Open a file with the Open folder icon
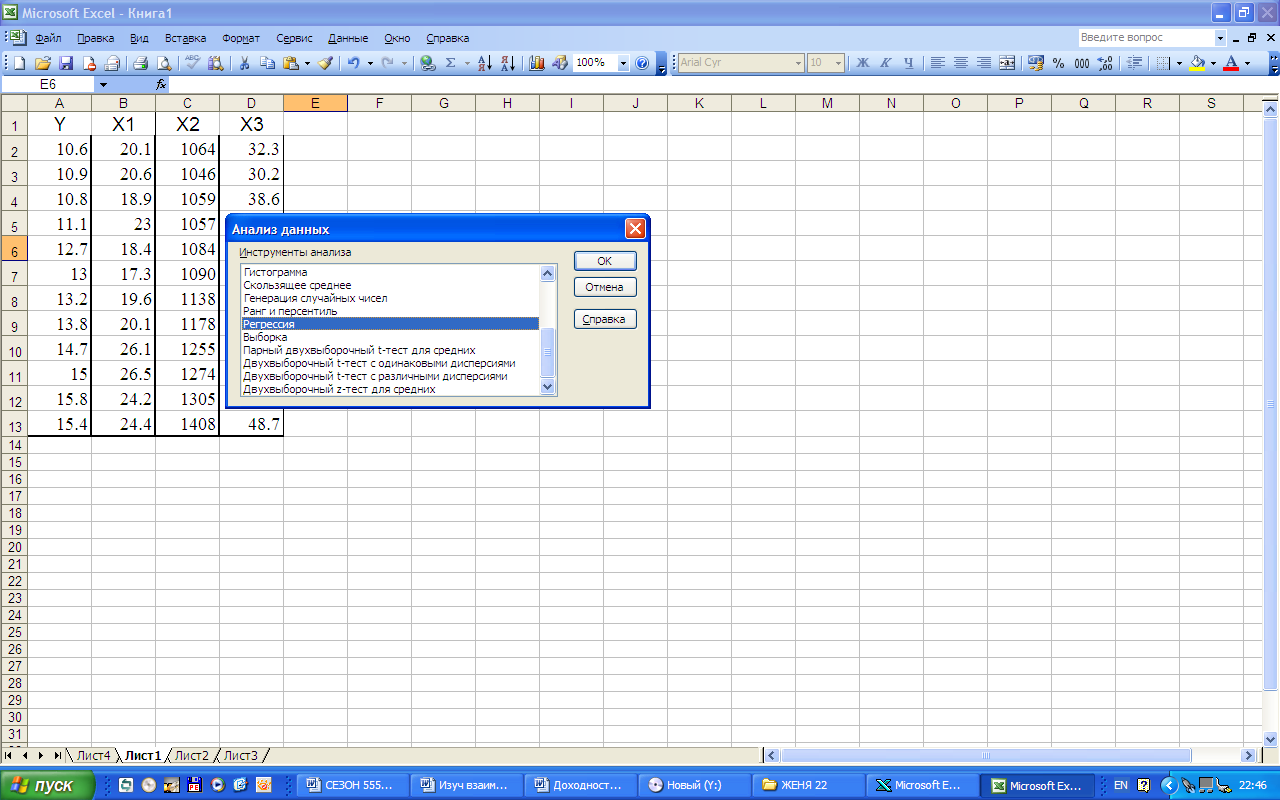 pyautogui.click(x=43, y=63)
